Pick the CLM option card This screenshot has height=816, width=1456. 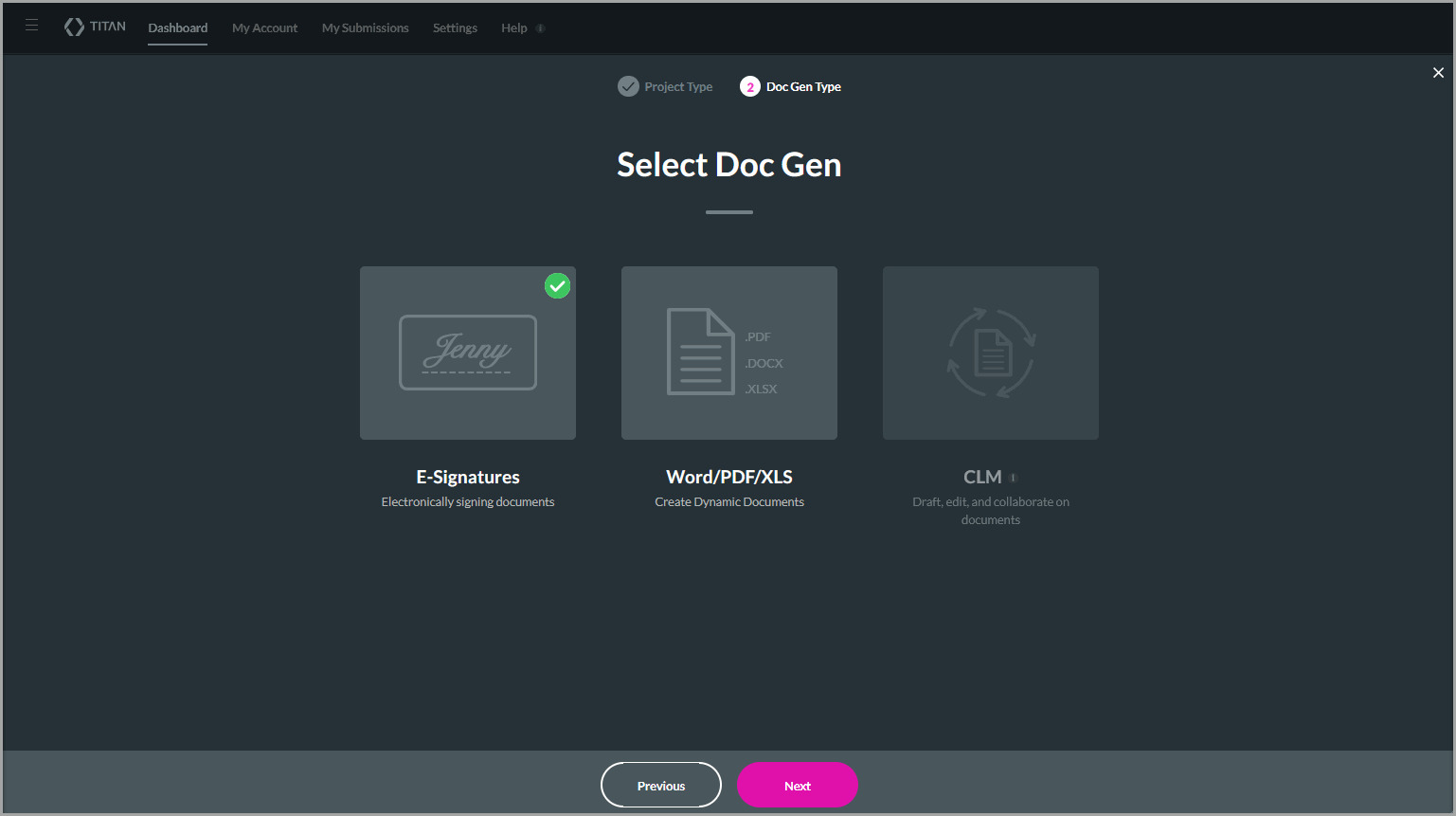tap(991, 353)
